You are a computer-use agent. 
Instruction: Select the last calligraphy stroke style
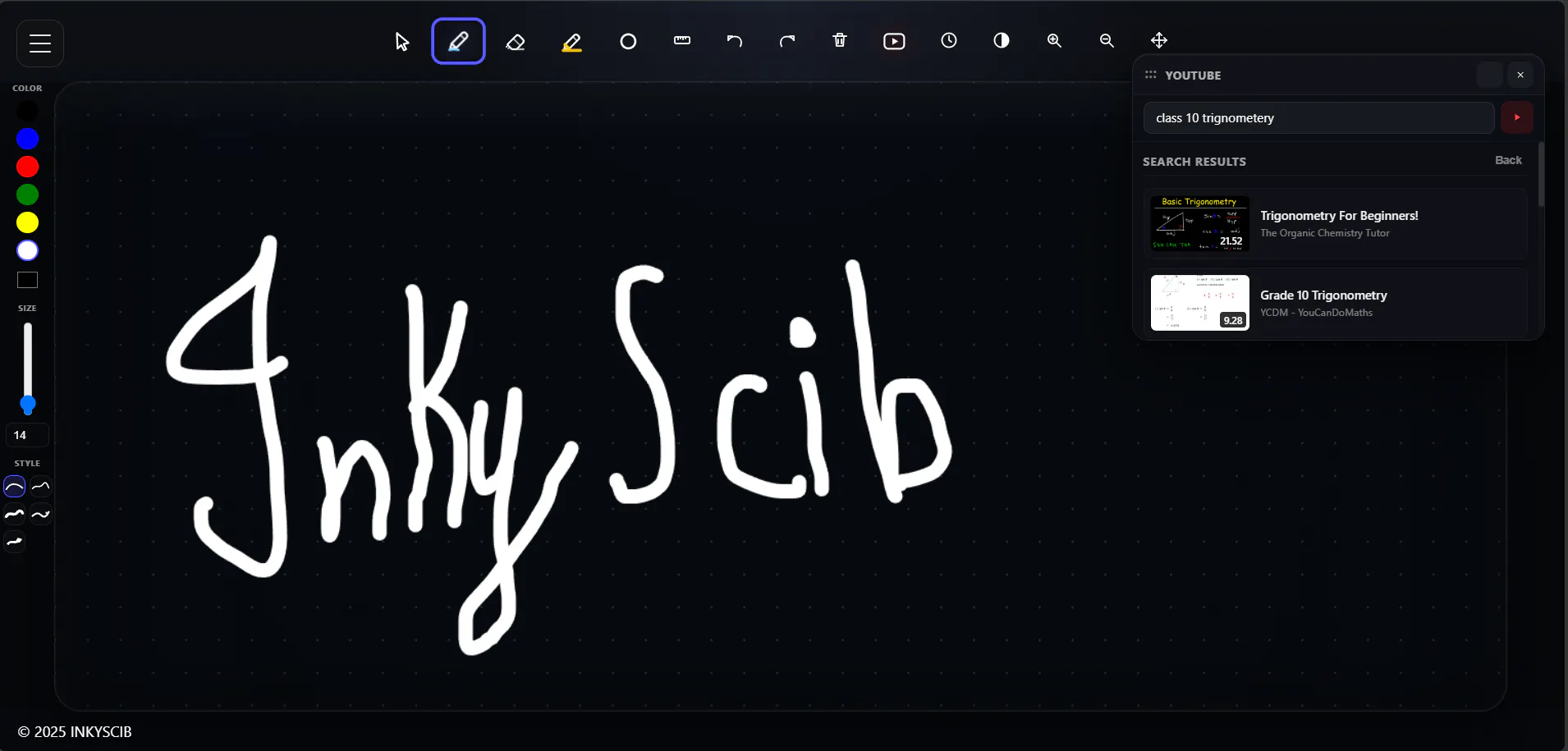[15, 542]
